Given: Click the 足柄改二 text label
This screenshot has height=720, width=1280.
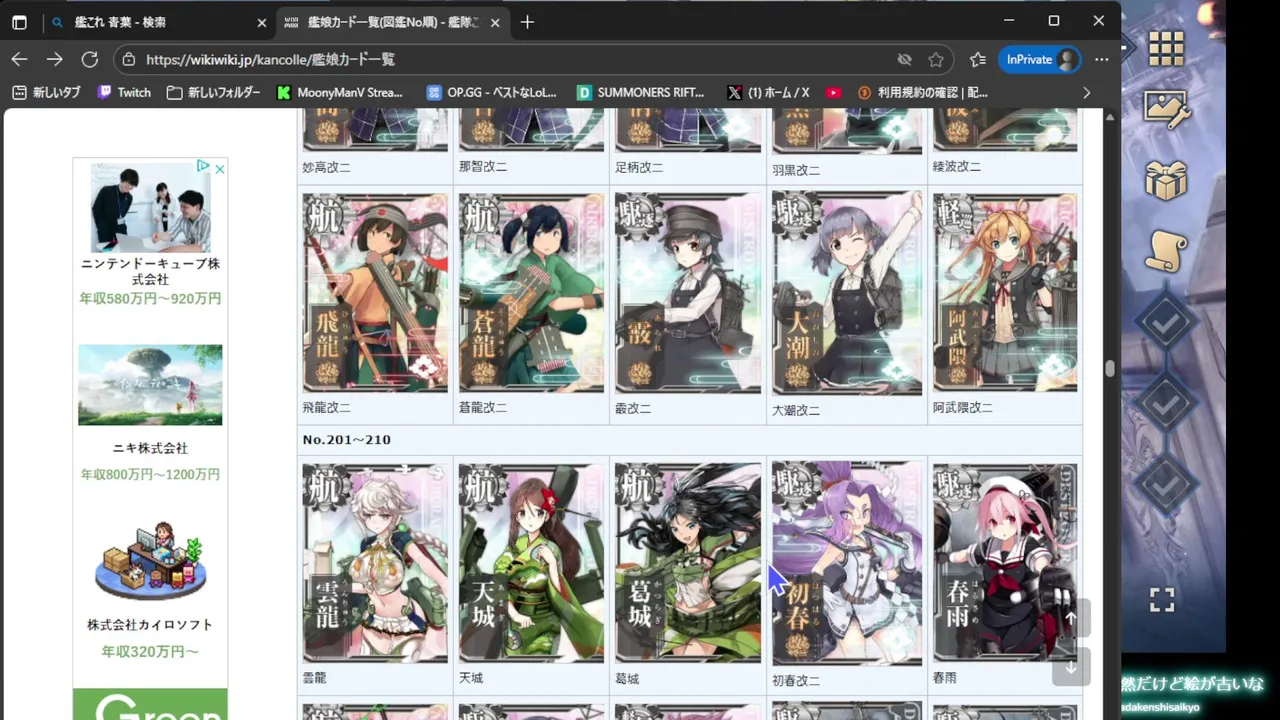Looking at the screenshot, I should (x=639, y=167).
